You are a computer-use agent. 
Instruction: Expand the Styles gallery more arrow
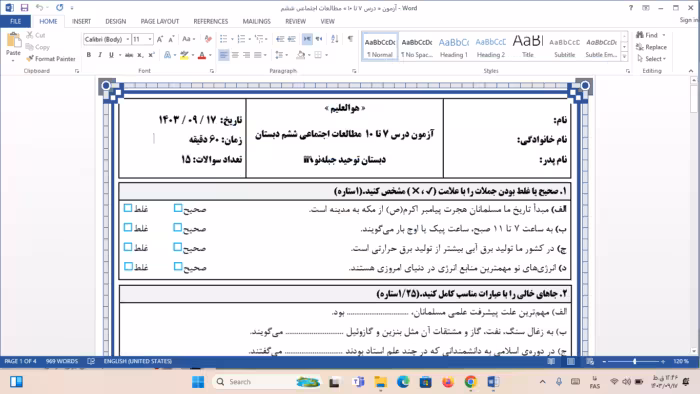pos(625,57)
